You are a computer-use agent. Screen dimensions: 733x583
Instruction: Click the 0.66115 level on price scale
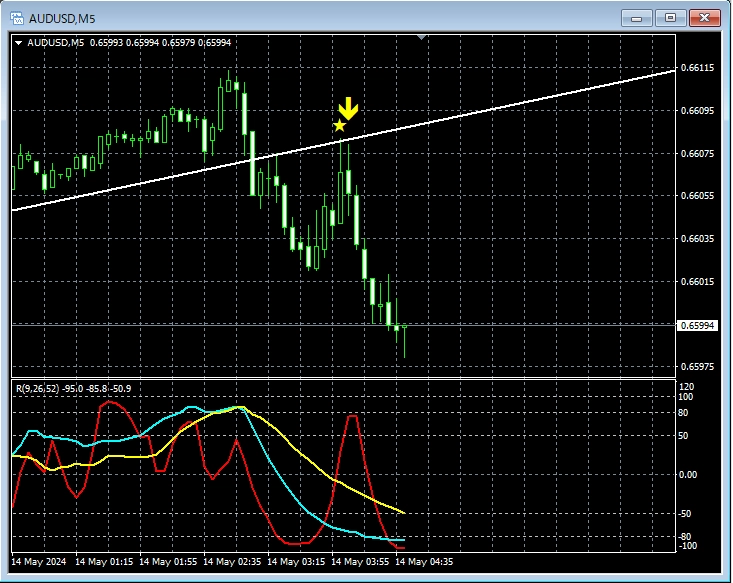coord(696,68)
